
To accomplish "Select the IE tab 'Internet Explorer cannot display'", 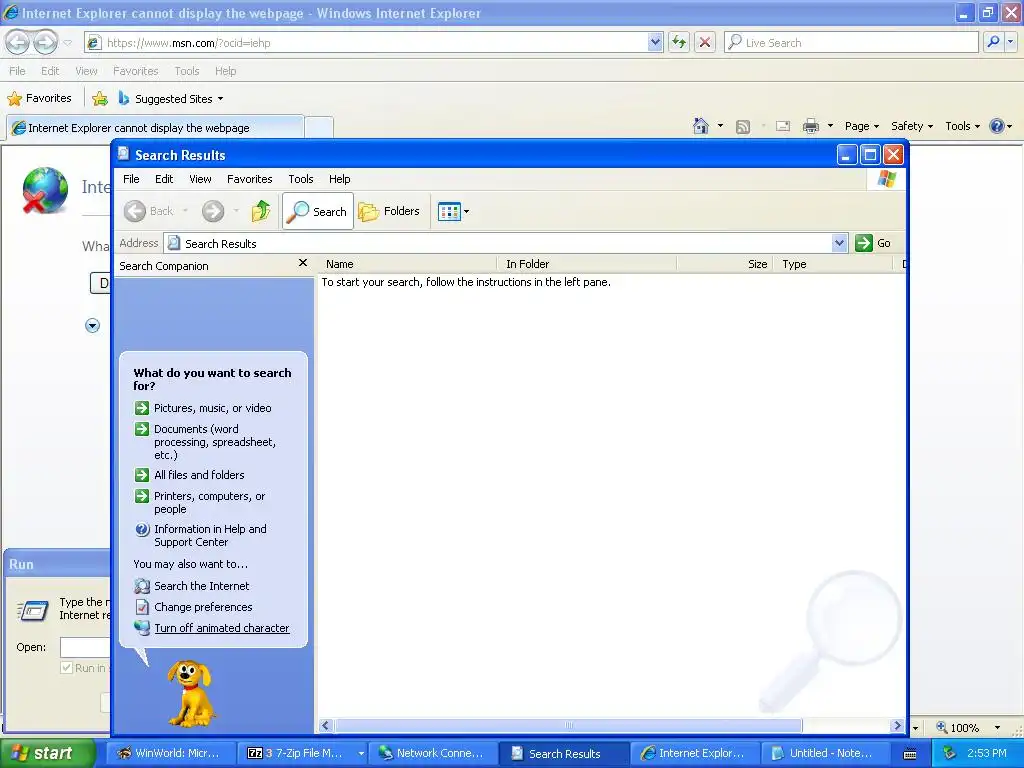I will point(155,127).
